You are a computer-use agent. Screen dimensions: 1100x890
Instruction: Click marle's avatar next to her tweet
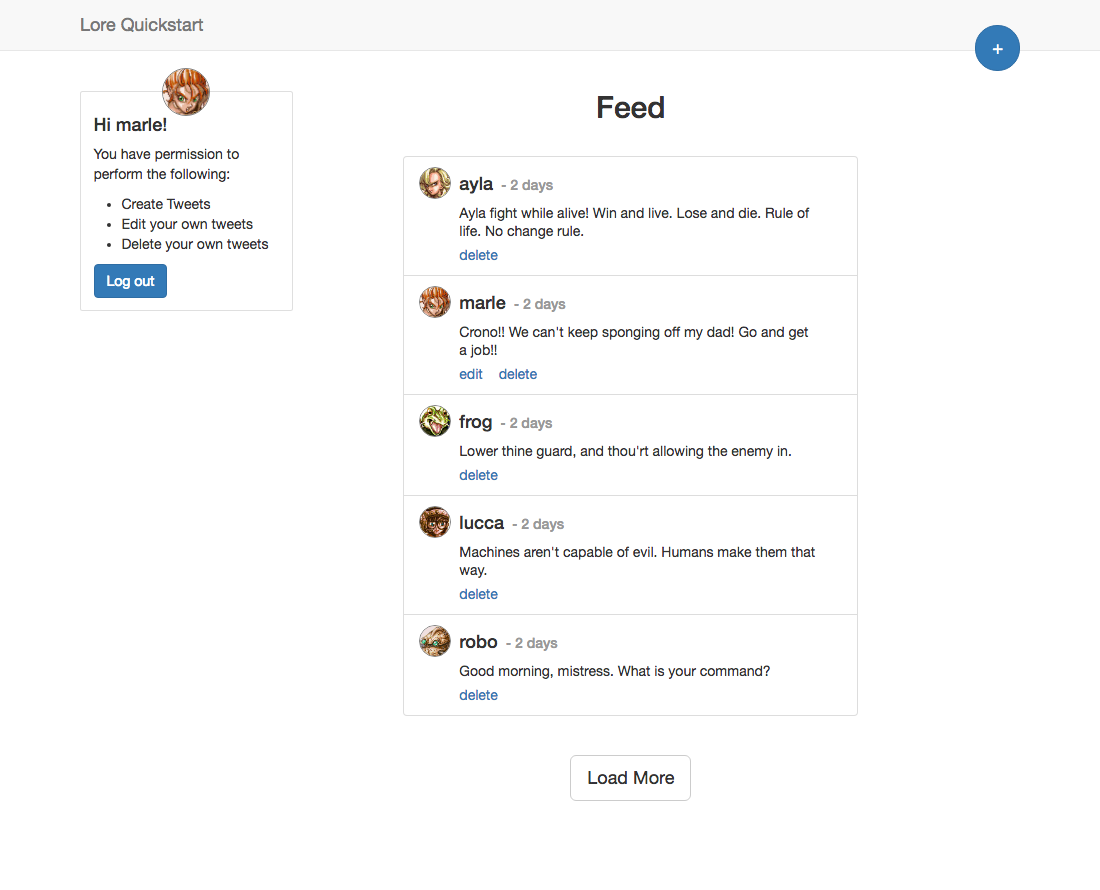coord(435,302)
